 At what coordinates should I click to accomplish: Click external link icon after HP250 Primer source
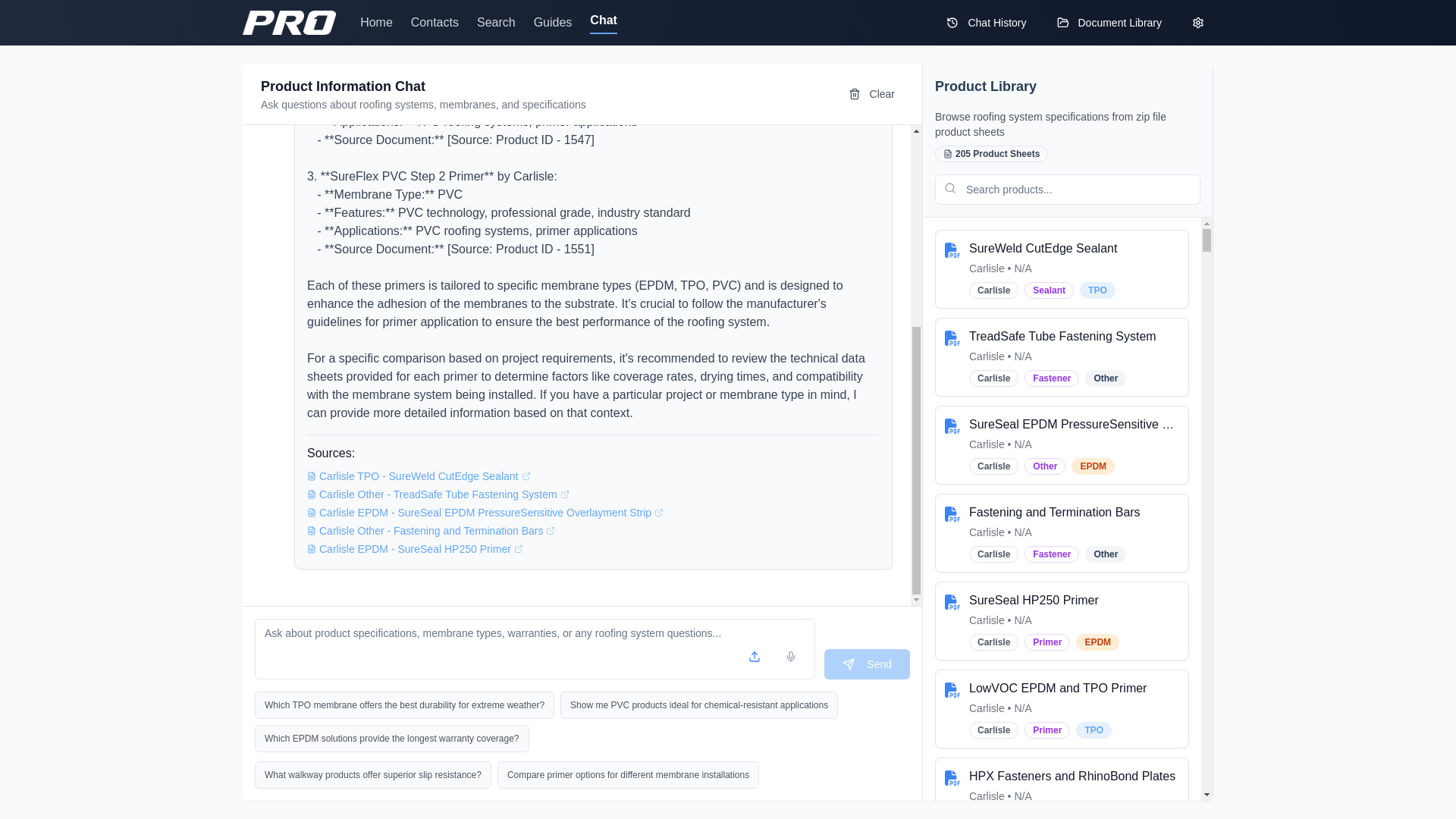pyautogui.click(x=519, y=550)
